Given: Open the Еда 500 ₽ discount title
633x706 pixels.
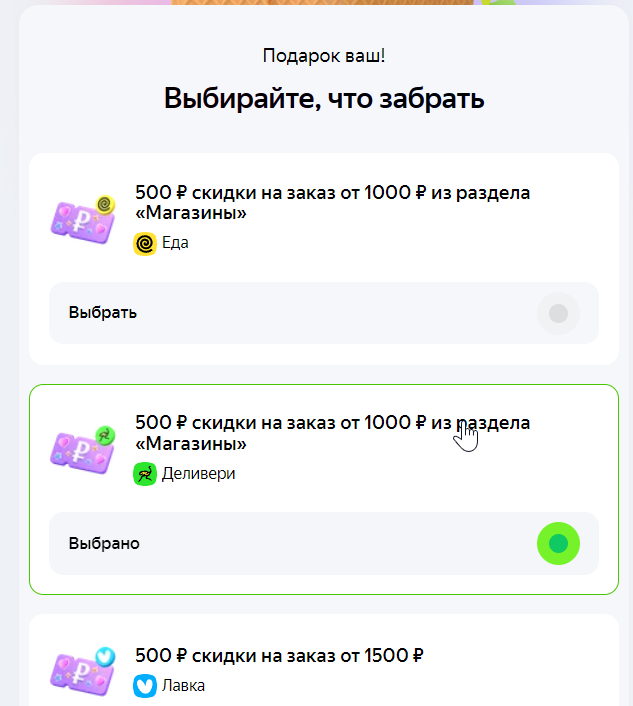Looking at the screenshot, I should [x=332, y=202].
